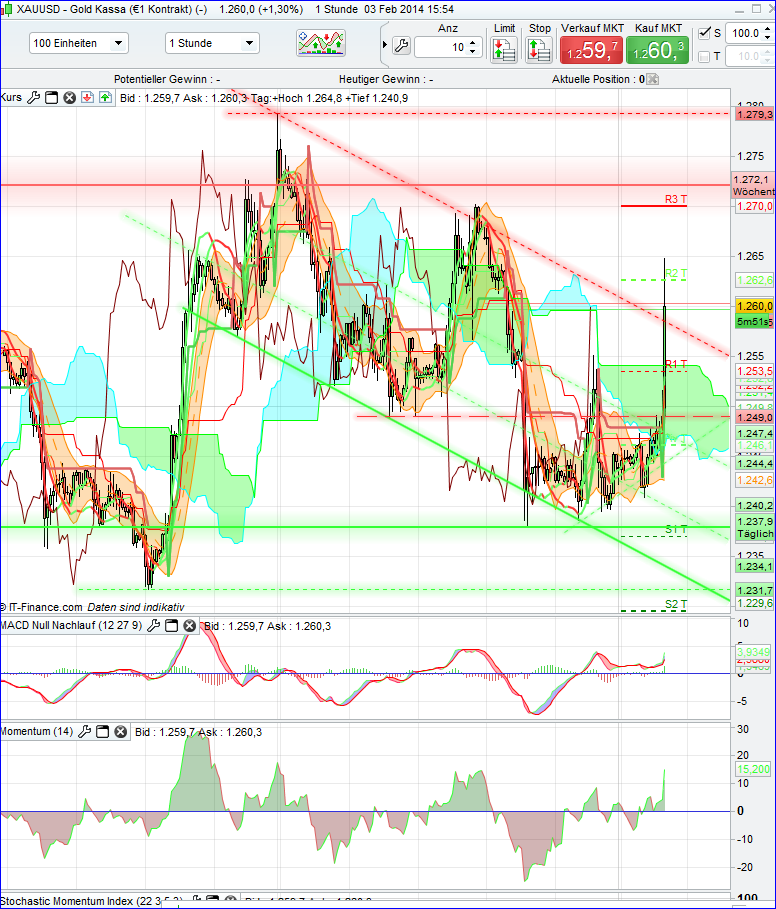The height and width of the screenshot is (909, 776).
Task: Remove the MACD Null Nachlauf indicator
Action: point(190,626)
